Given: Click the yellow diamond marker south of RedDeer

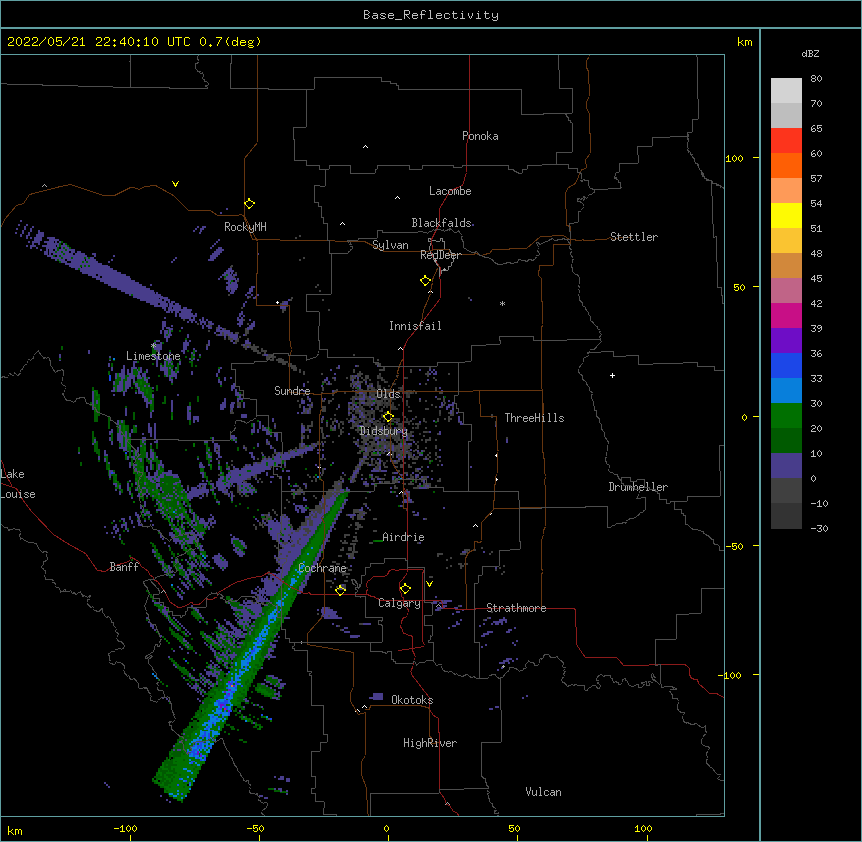Looking at the screenshot, I should point(426,281).
